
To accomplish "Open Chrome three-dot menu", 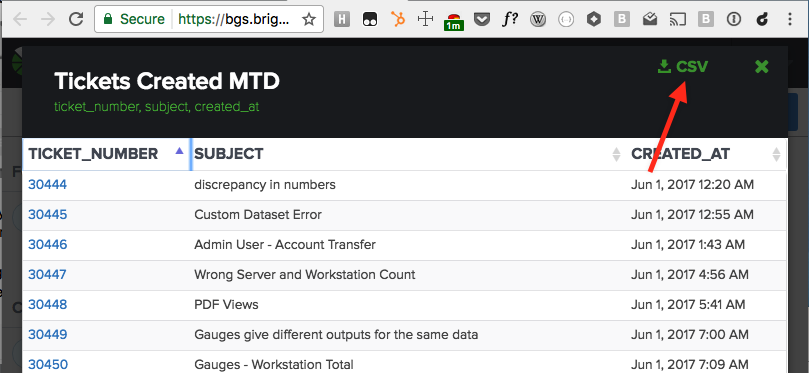I will pos(790,20).
